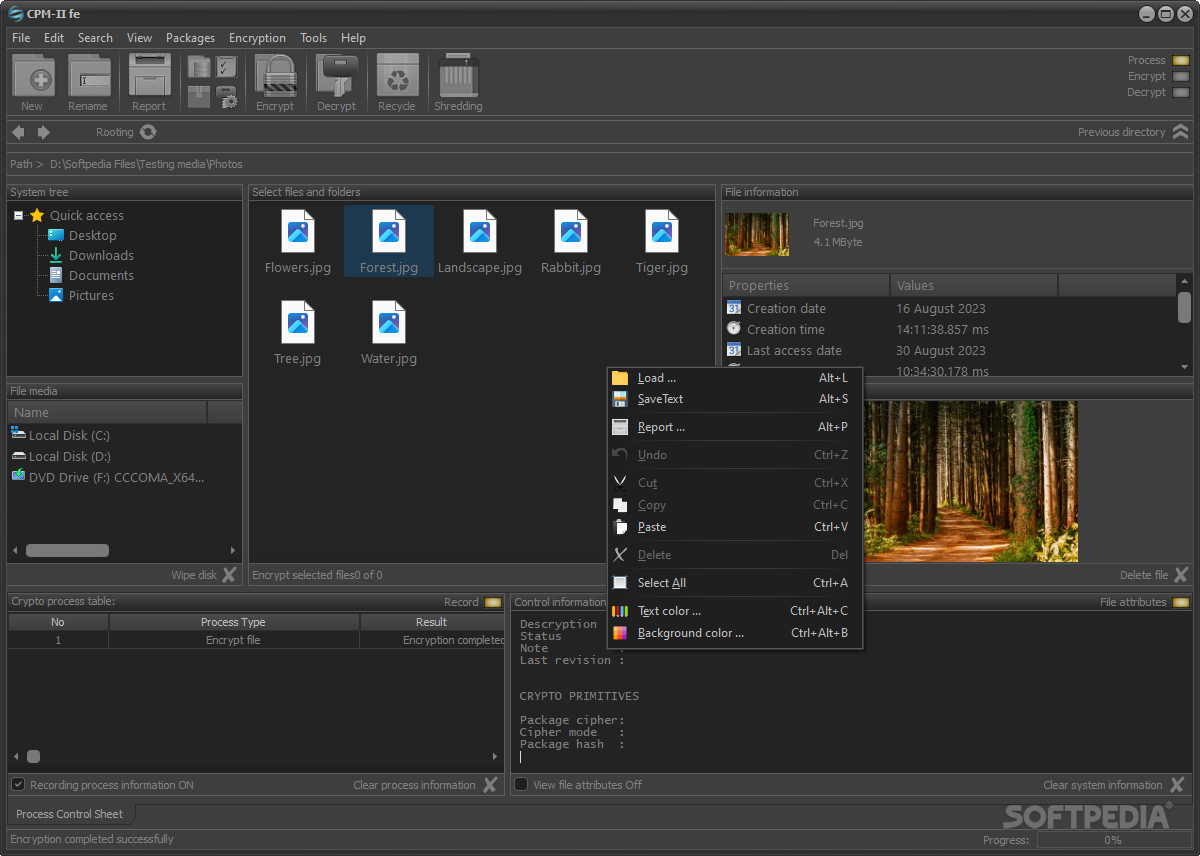Click the Encrypt padlock icon

(275, 76)
